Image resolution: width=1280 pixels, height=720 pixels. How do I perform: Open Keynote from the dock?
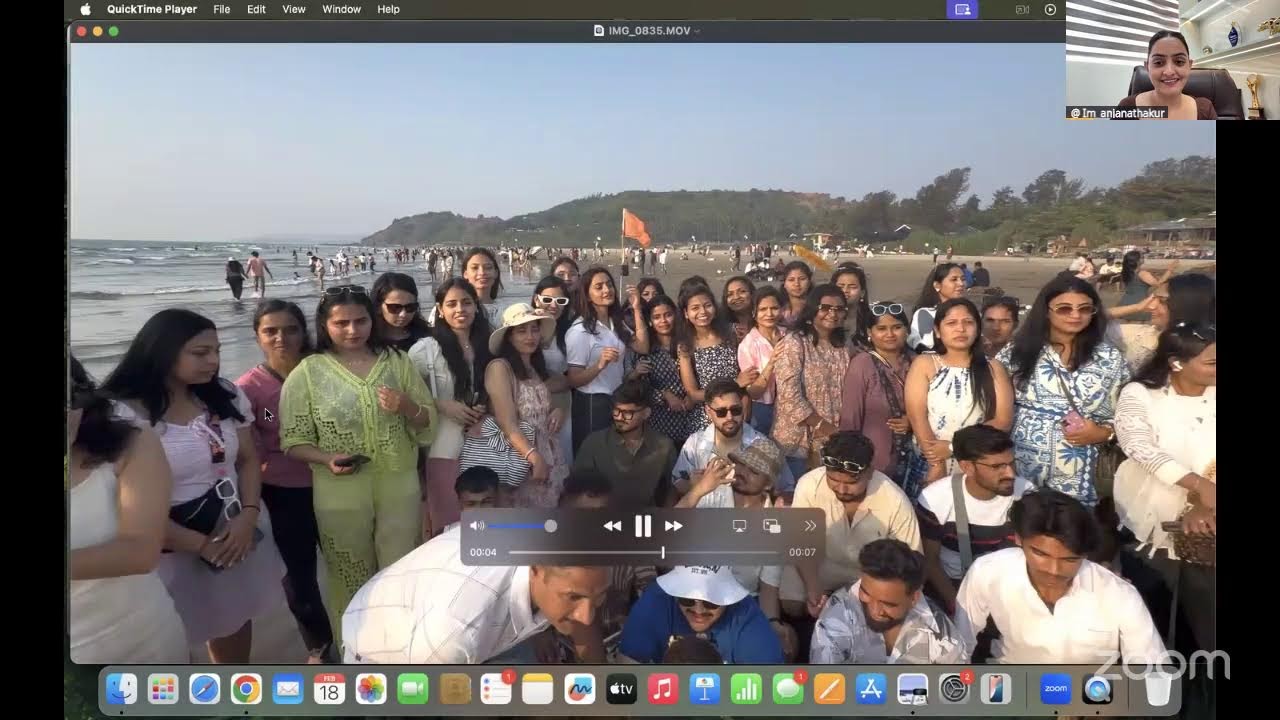click(705, 688)
